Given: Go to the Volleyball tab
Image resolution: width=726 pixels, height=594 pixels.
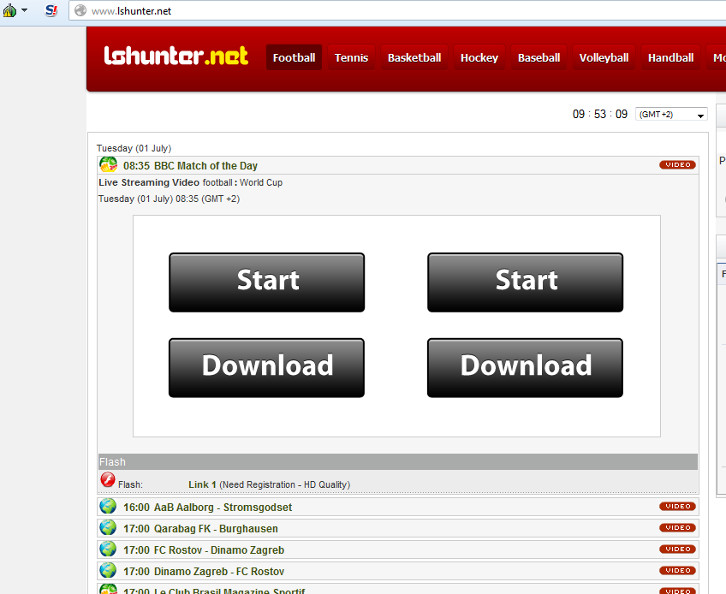Looking at the screenshot, I should [x=604, y=58].
